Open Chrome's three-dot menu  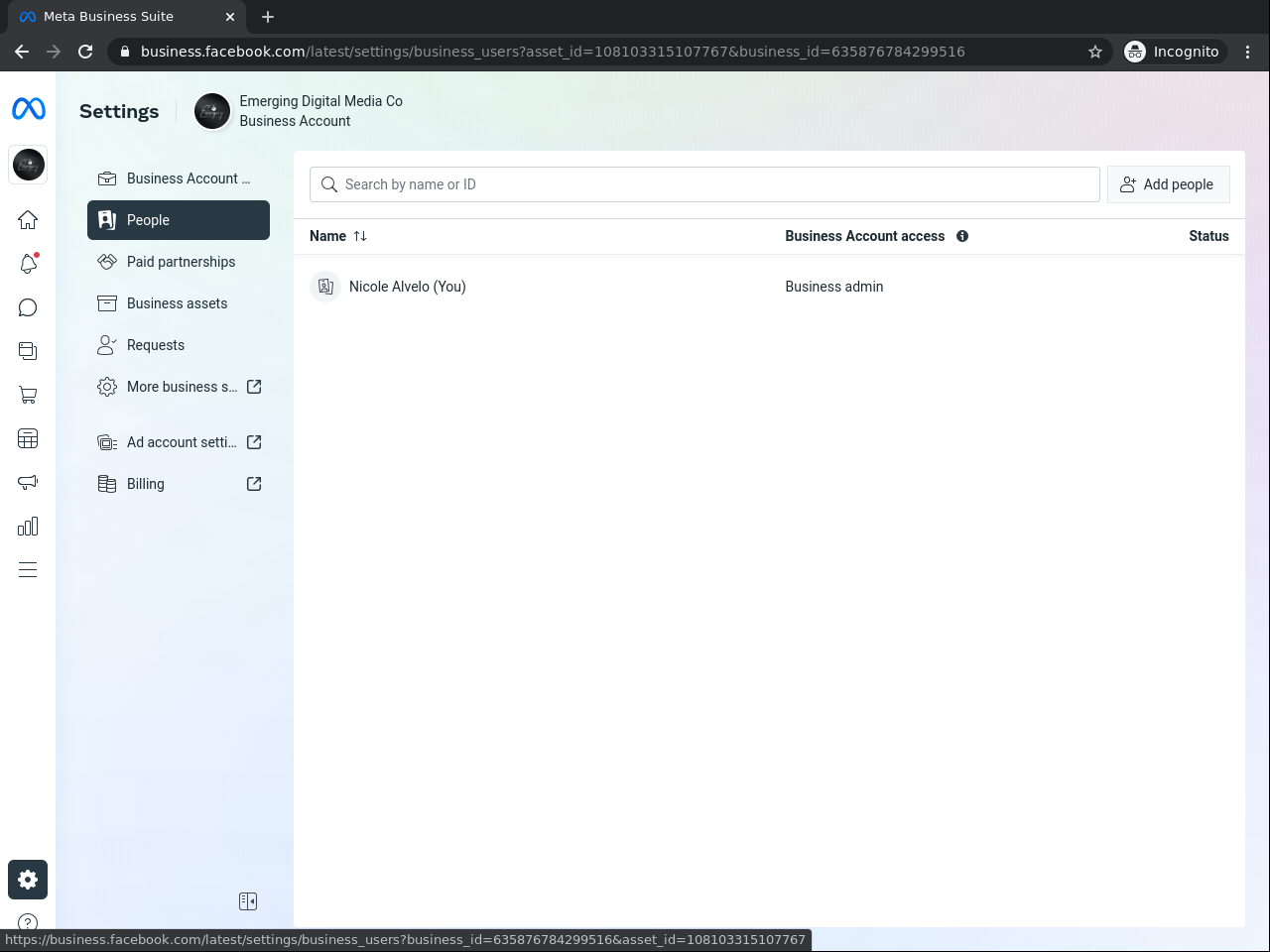tap(1248, 52)
